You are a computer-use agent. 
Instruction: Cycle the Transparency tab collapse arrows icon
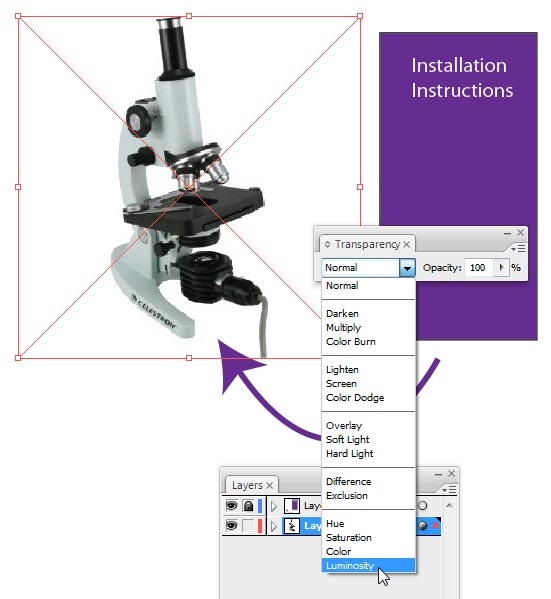[327, 244]
